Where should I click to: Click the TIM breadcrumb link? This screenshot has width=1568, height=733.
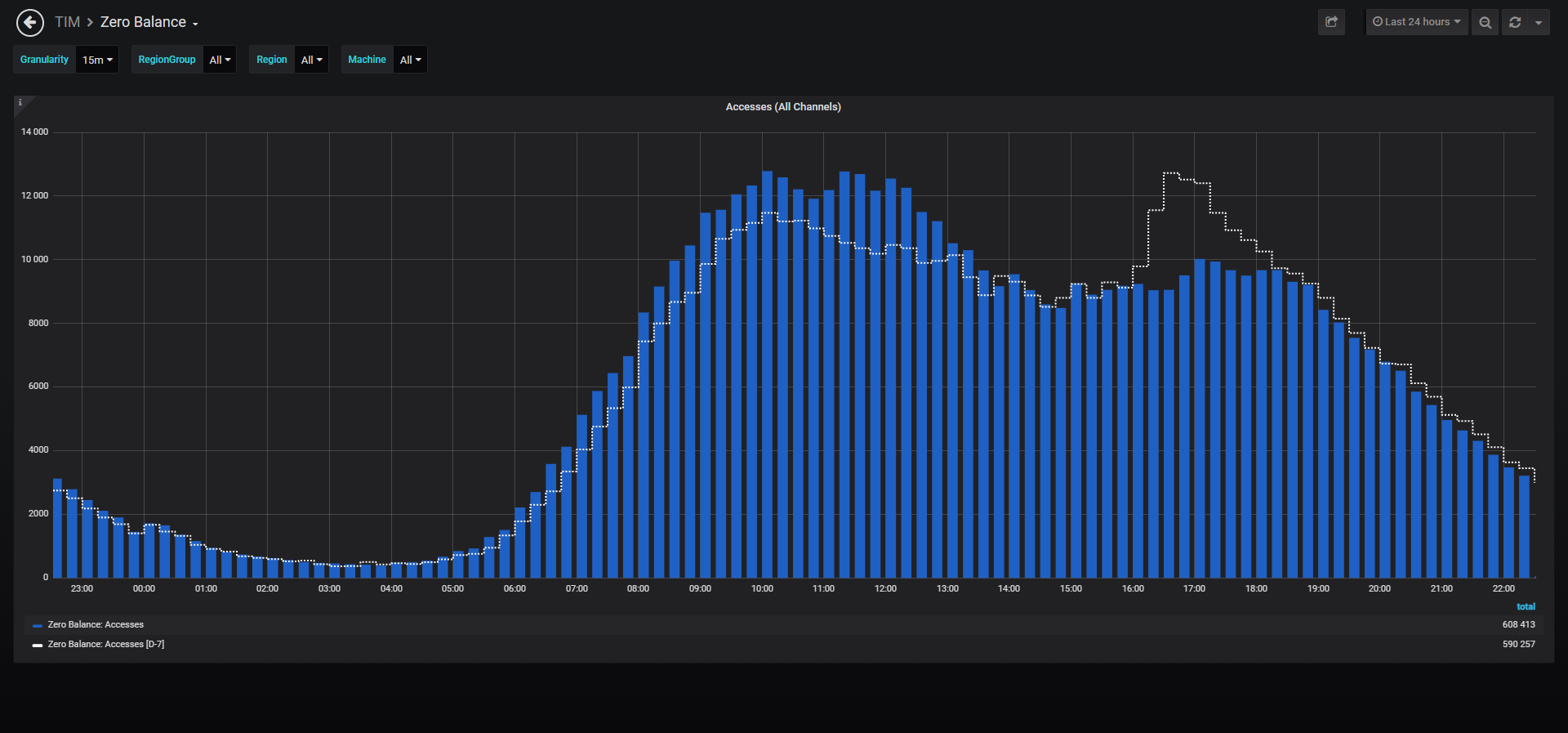(x=67, y=22)
